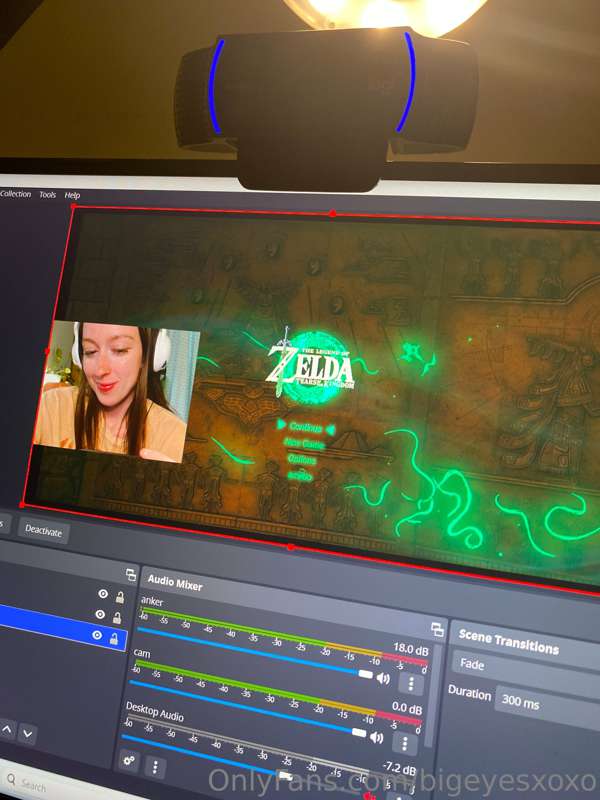Click the bottom-left red corner handle
600x800 pixels.
point(22,505)
